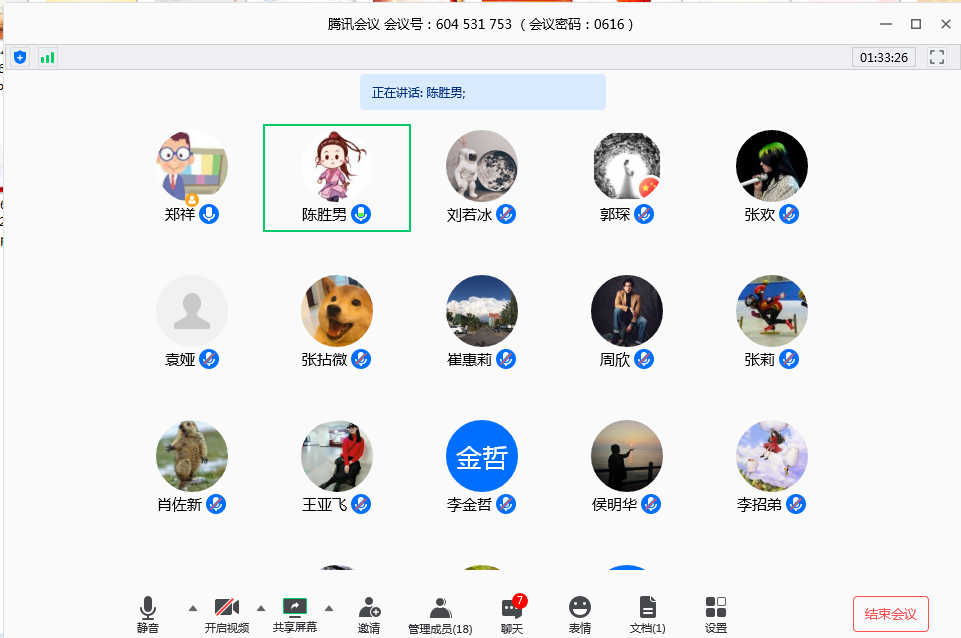Click 崔惠莉's muted mic icon
The image size is (961, 638).
point(506,359)
